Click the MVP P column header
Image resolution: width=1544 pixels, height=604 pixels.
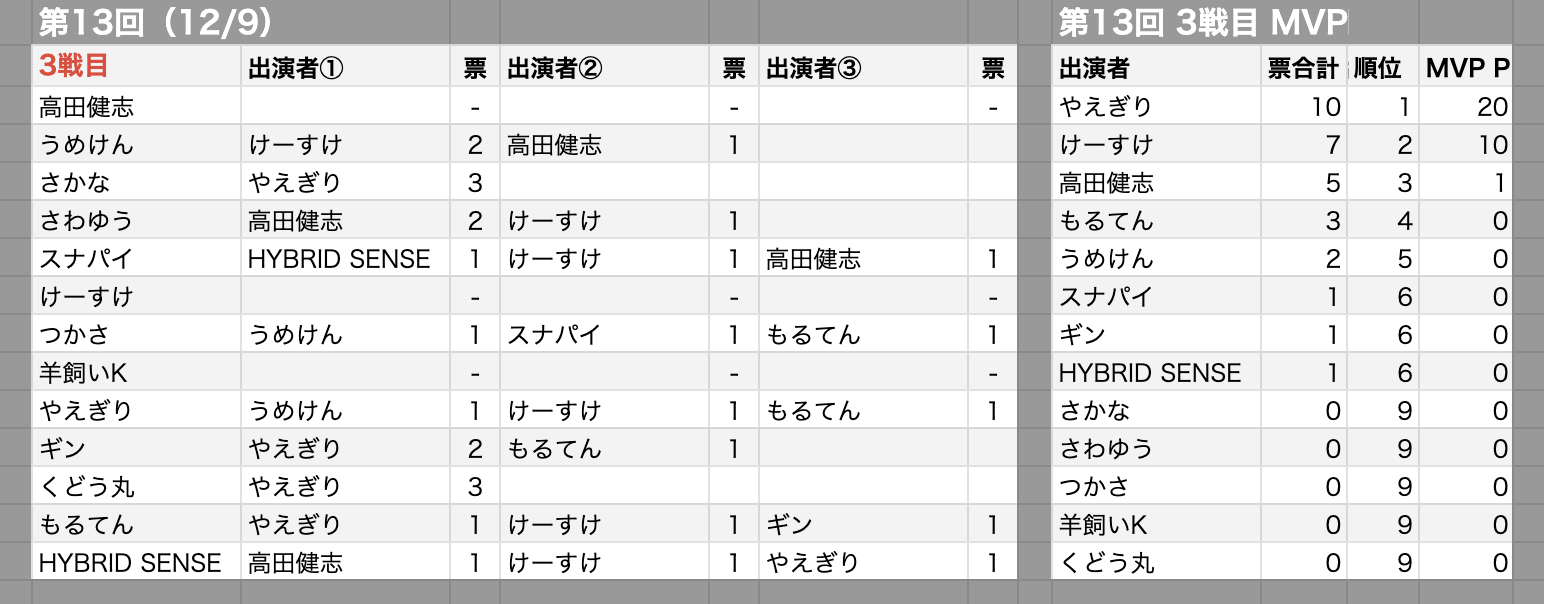pos(1467,68)
